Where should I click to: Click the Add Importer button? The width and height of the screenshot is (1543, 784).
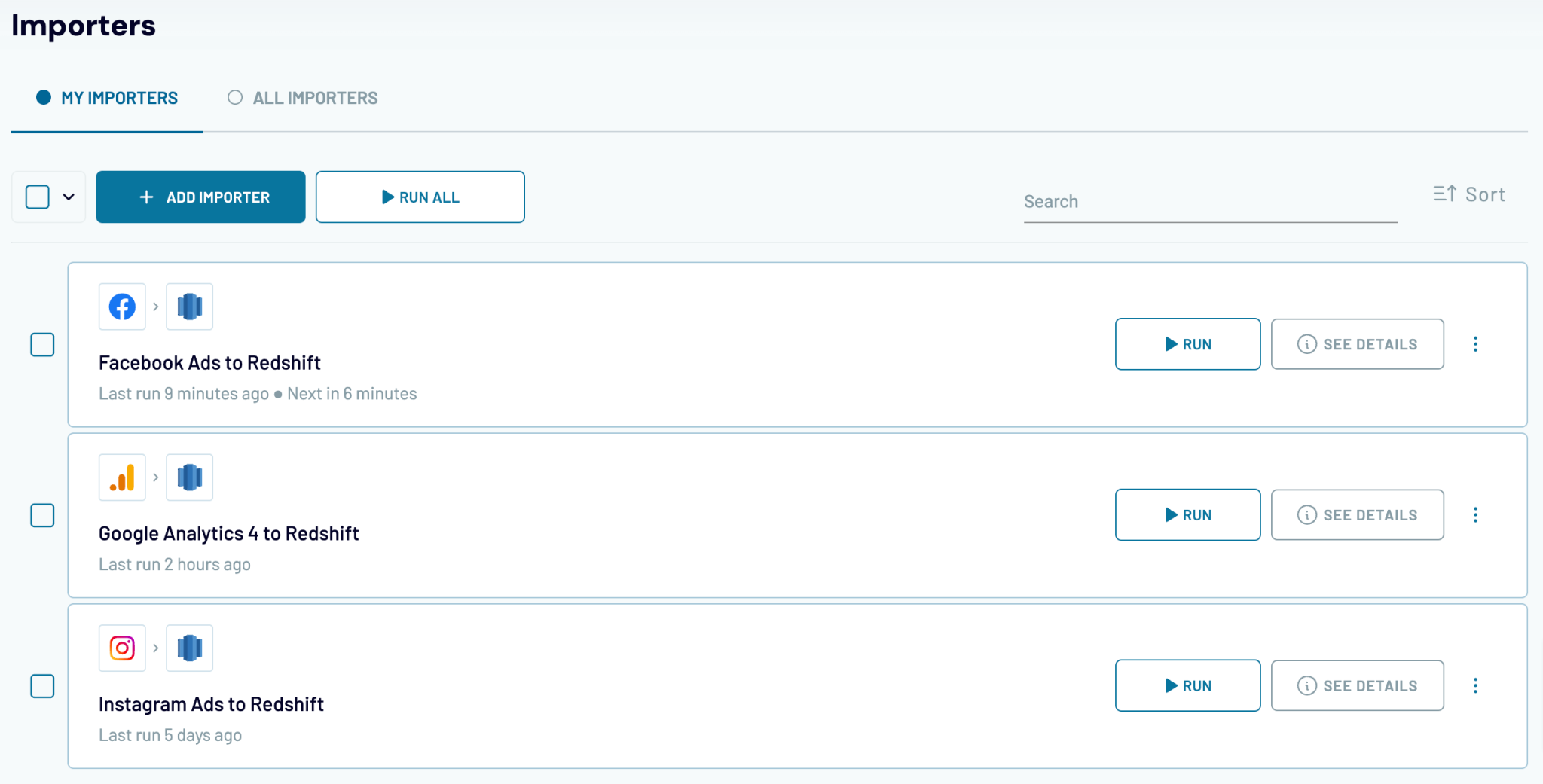tap(200, 197)
